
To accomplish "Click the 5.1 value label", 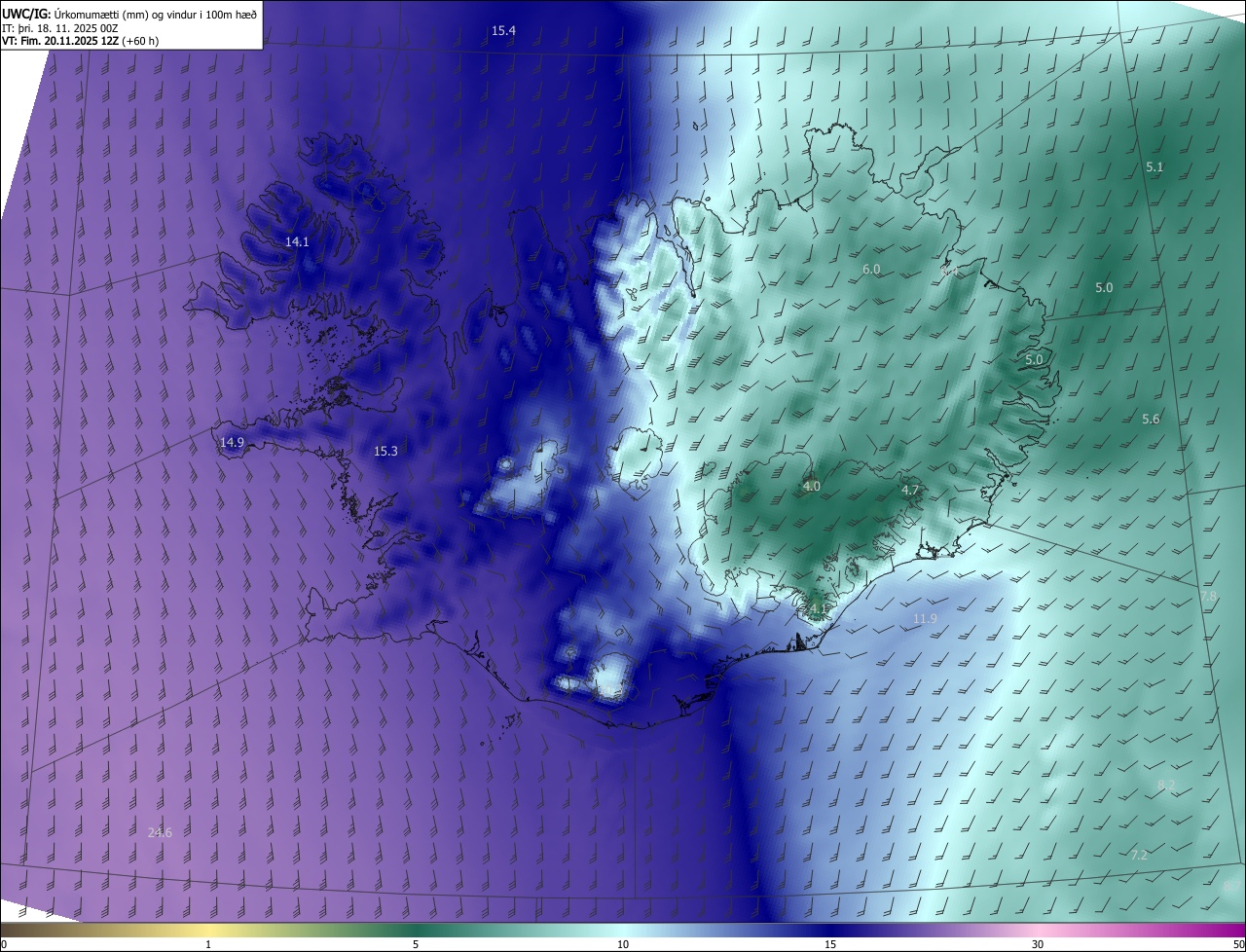I will (x=1154, y=166).
